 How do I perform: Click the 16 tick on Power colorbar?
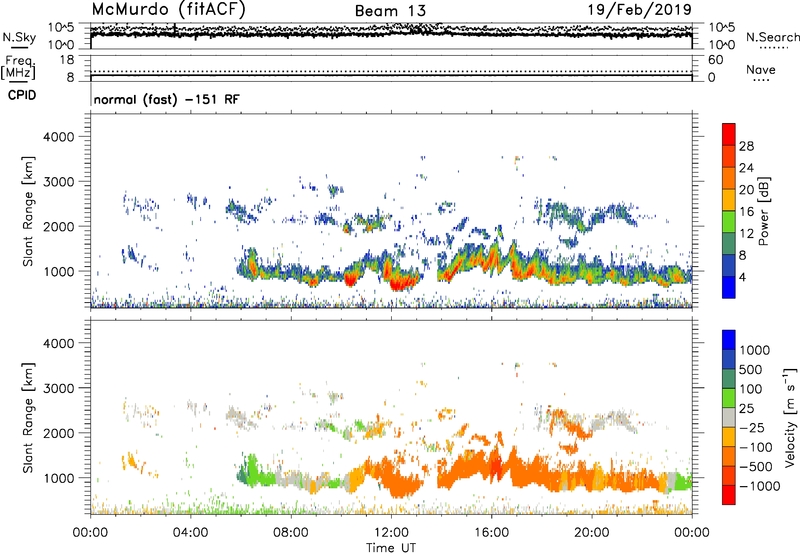point(746,212)
